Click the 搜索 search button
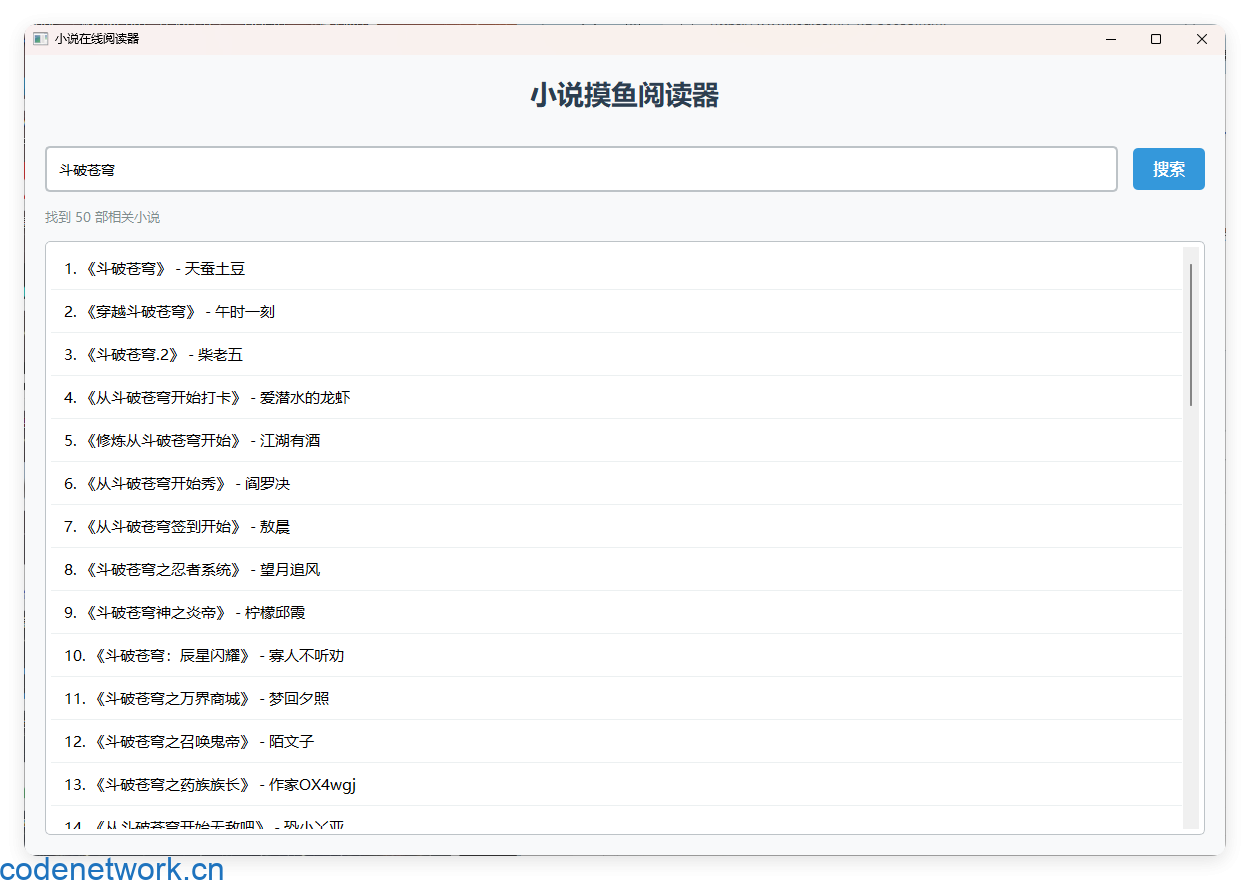 pos(1168,168)
